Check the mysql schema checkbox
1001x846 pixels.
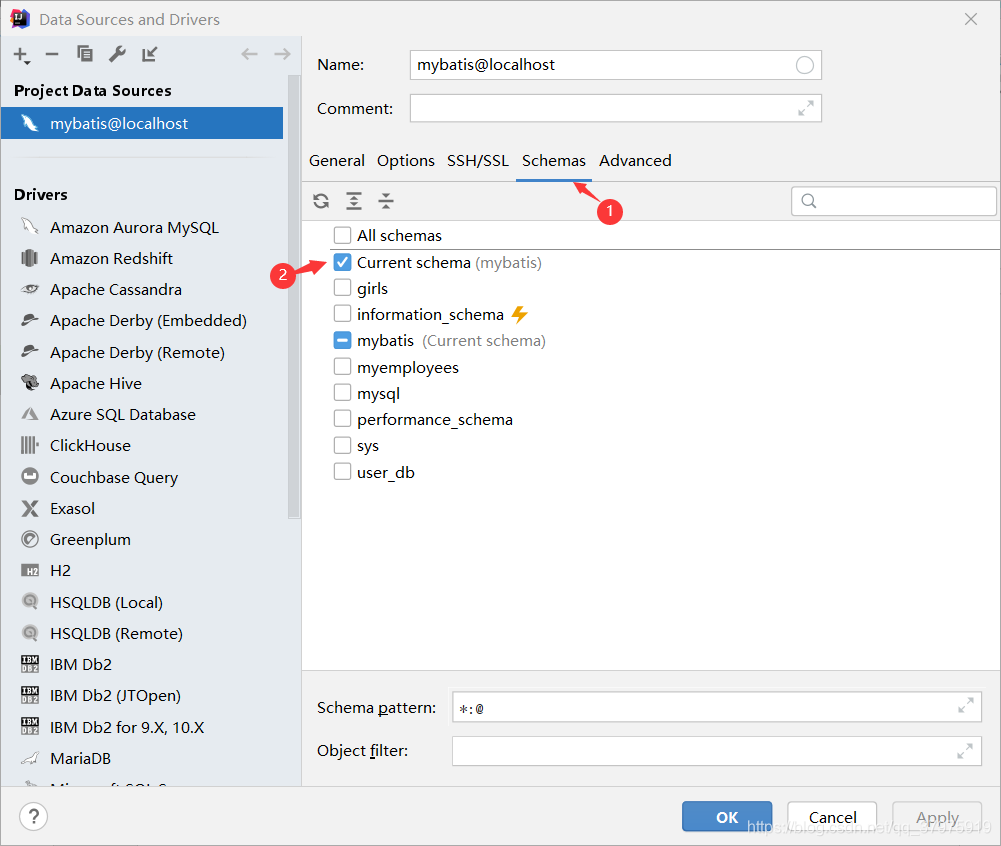[x=342, y=393]
